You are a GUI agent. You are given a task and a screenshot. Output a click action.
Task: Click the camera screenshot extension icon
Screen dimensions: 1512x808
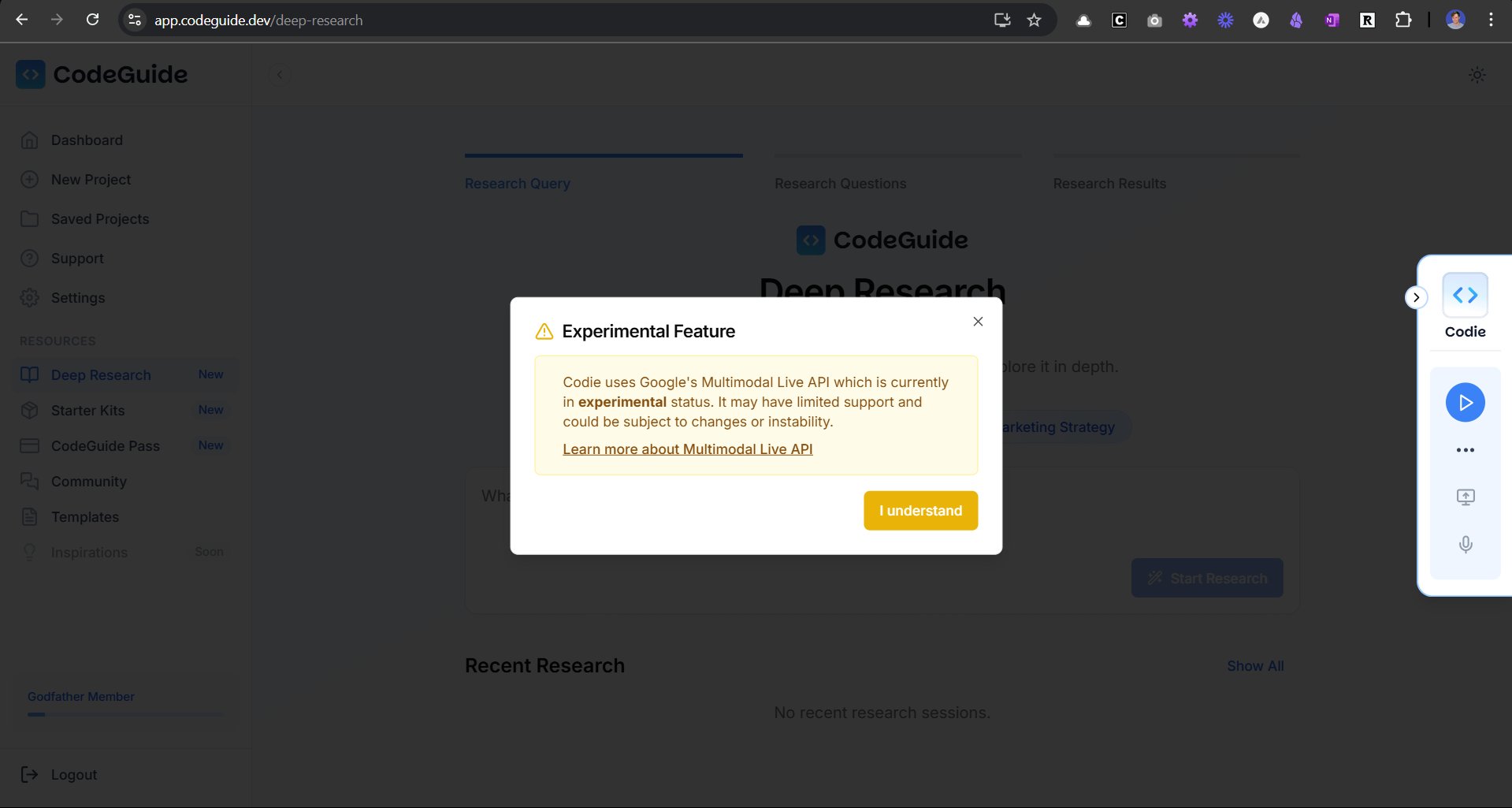pyautogui.click(x=1154, y=20)
